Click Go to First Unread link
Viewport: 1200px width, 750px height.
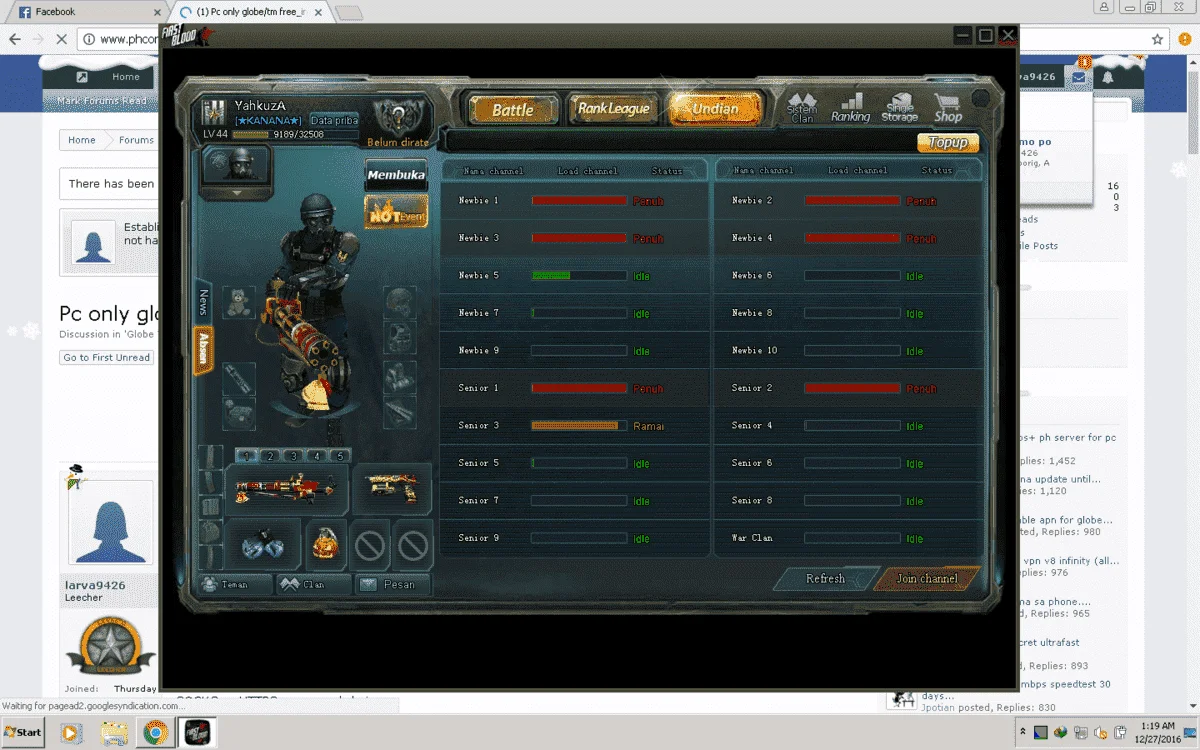point(106,357)
